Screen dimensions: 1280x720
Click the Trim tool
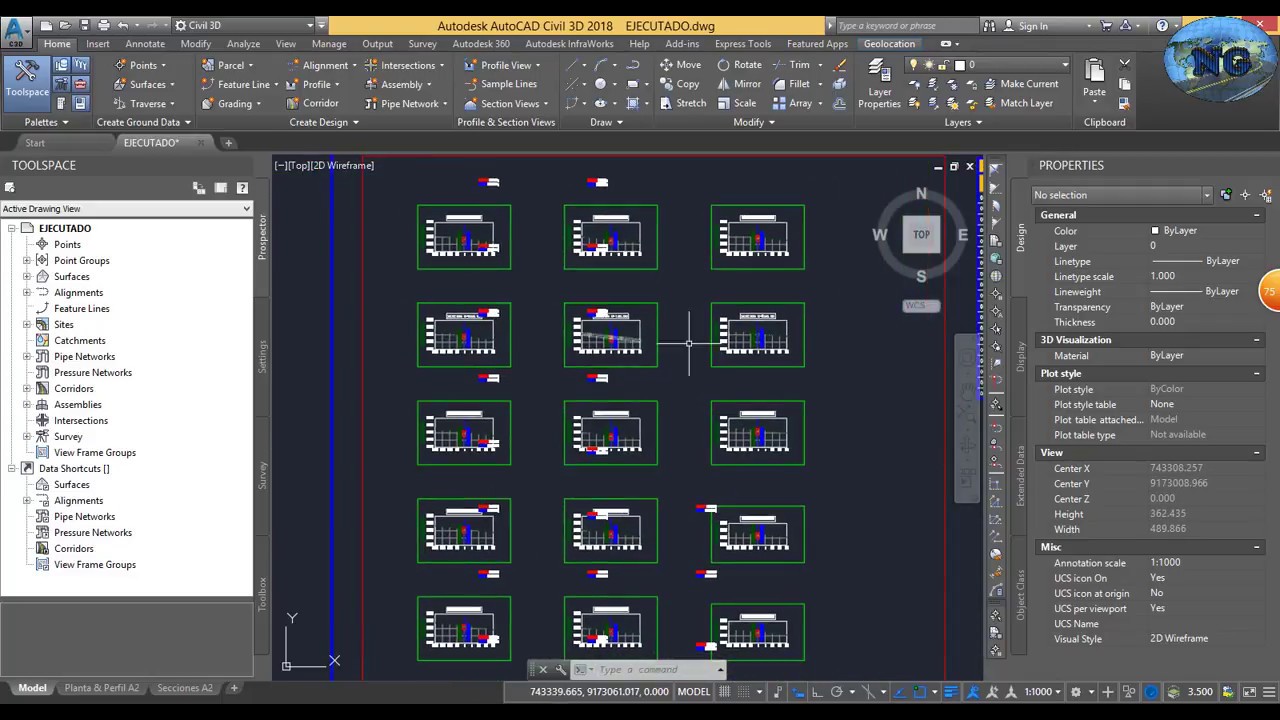tap(790, 65)
